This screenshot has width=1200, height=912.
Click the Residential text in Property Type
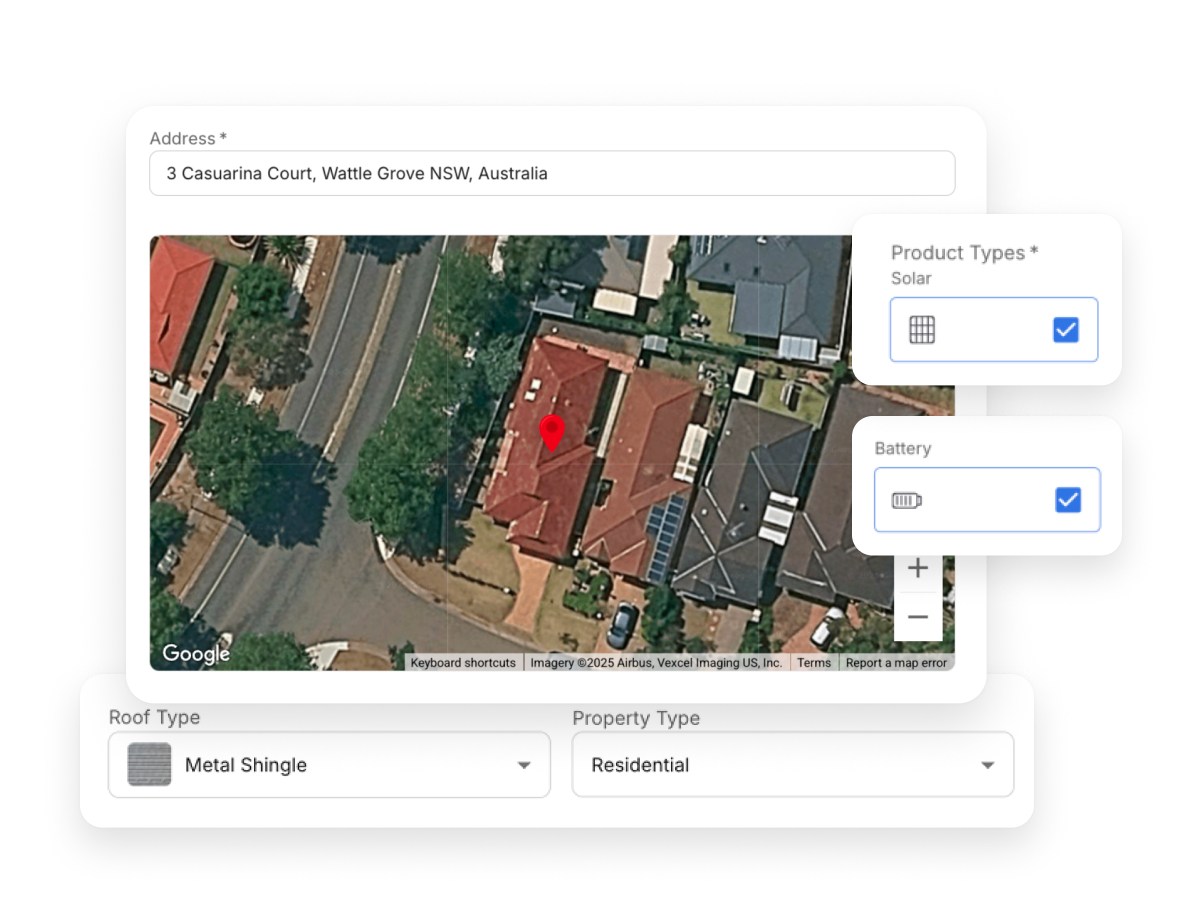tap(640, 765)
